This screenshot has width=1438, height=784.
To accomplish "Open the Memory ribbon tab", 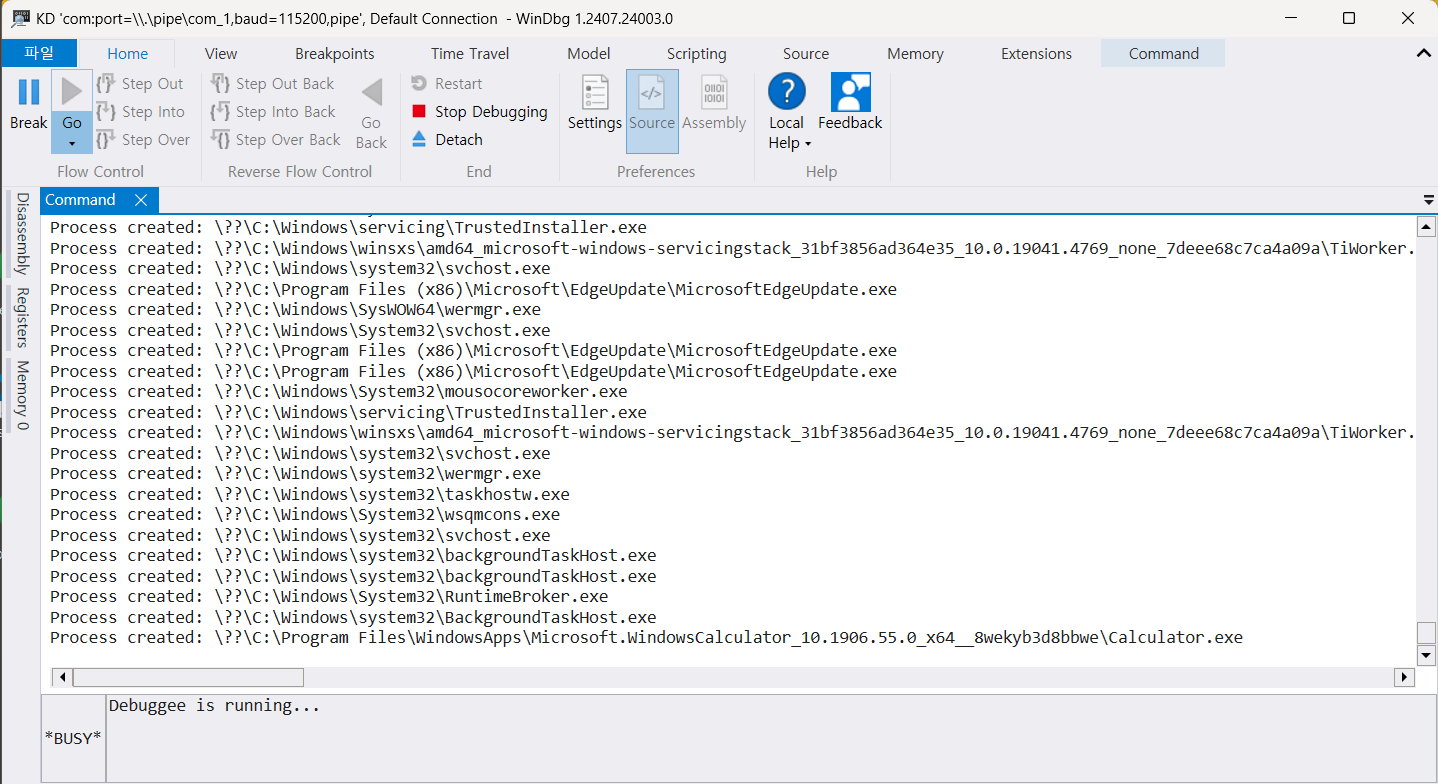I will tap(915, 54).
